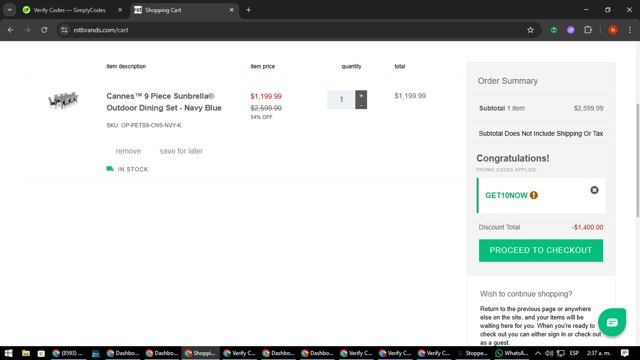Reload the page
The width and height of the screenshot is (640, 360).
tap(44, 30)
